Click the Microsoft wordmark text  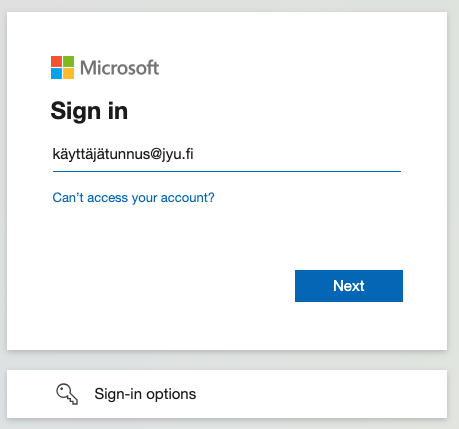pos(120,68)
